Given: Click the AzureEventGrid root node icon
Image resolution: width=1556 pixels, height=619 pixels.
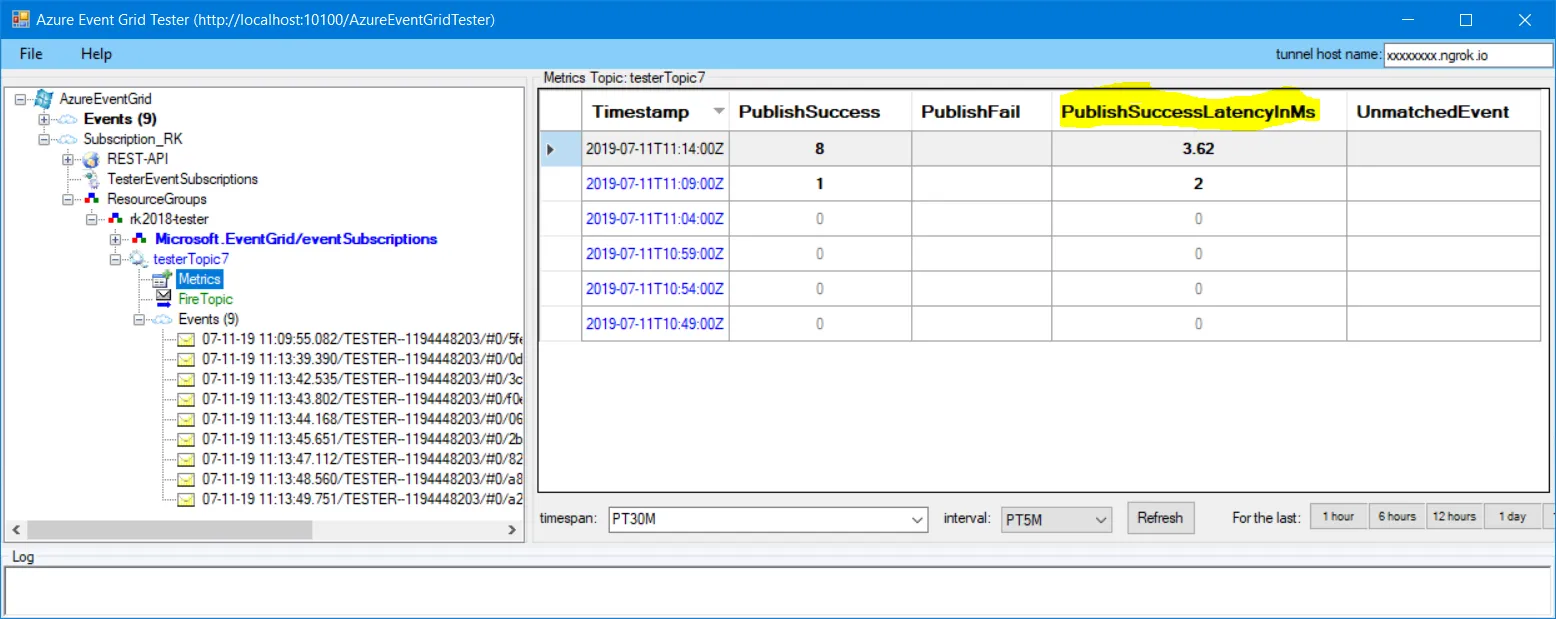Looking at the screenshot, I should [x=43, y=99].
